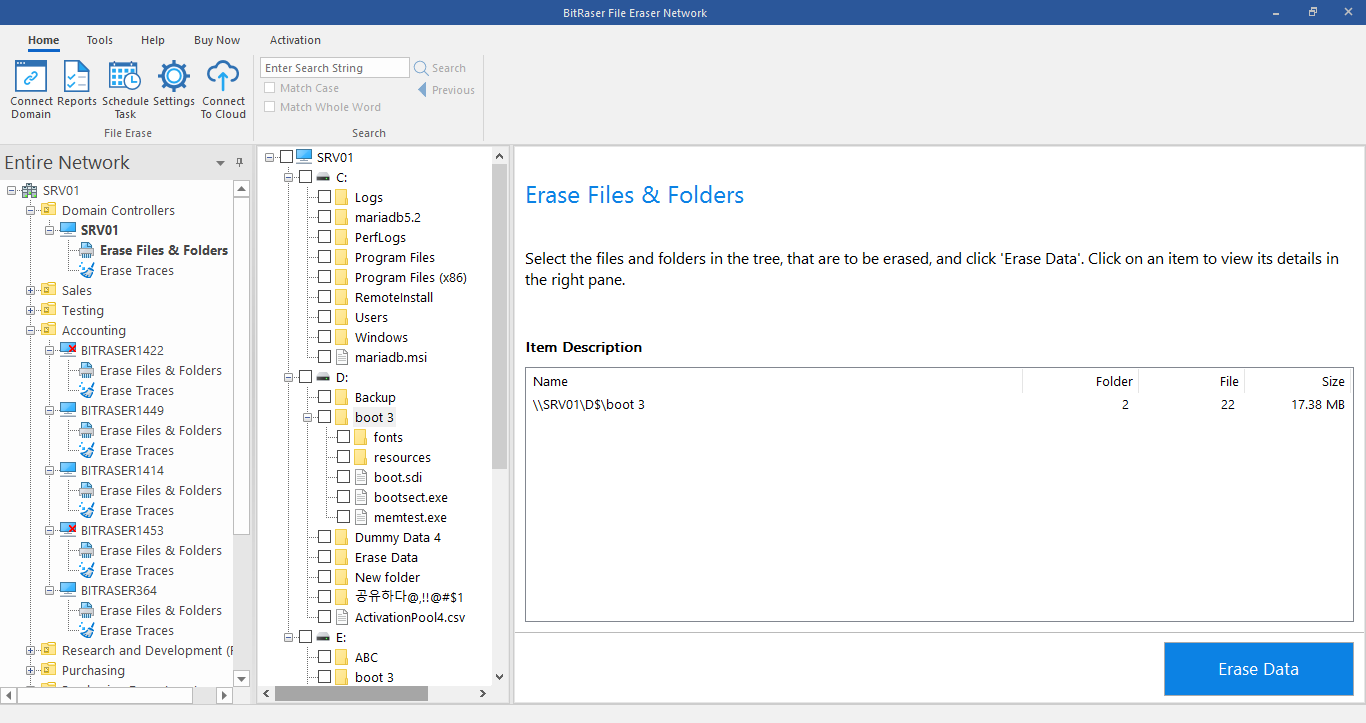Expand the Testing group

click(x=30, y=310)
